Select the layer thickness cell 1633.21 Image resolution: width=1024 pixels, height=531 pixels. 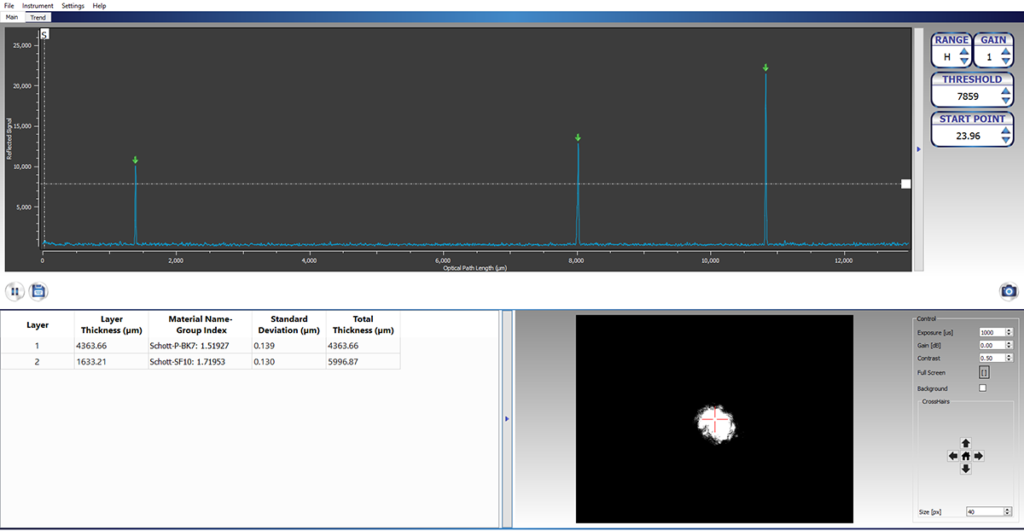coord(112,361)
